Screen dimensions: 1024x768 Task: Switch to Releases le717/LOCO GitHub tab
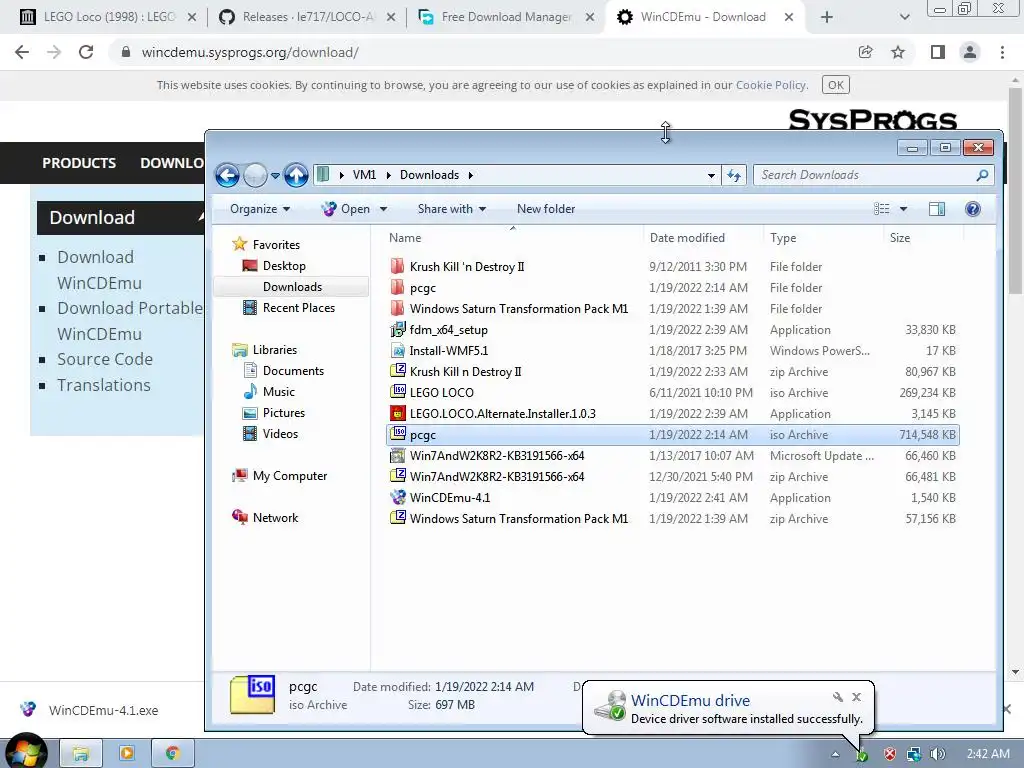coord(307,17)
